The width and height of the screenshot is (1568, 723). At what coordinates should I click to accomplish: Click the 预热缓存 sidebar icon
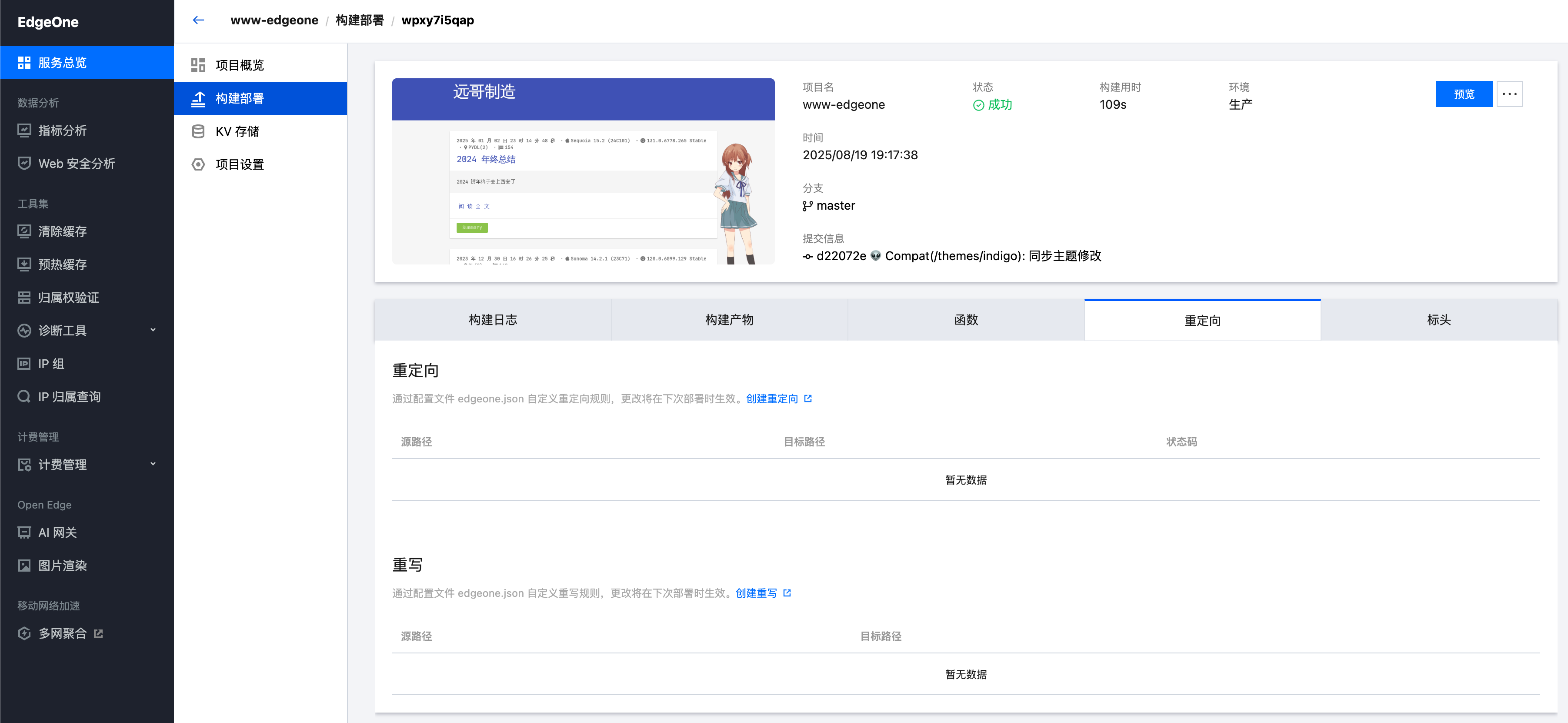point(24,264)
